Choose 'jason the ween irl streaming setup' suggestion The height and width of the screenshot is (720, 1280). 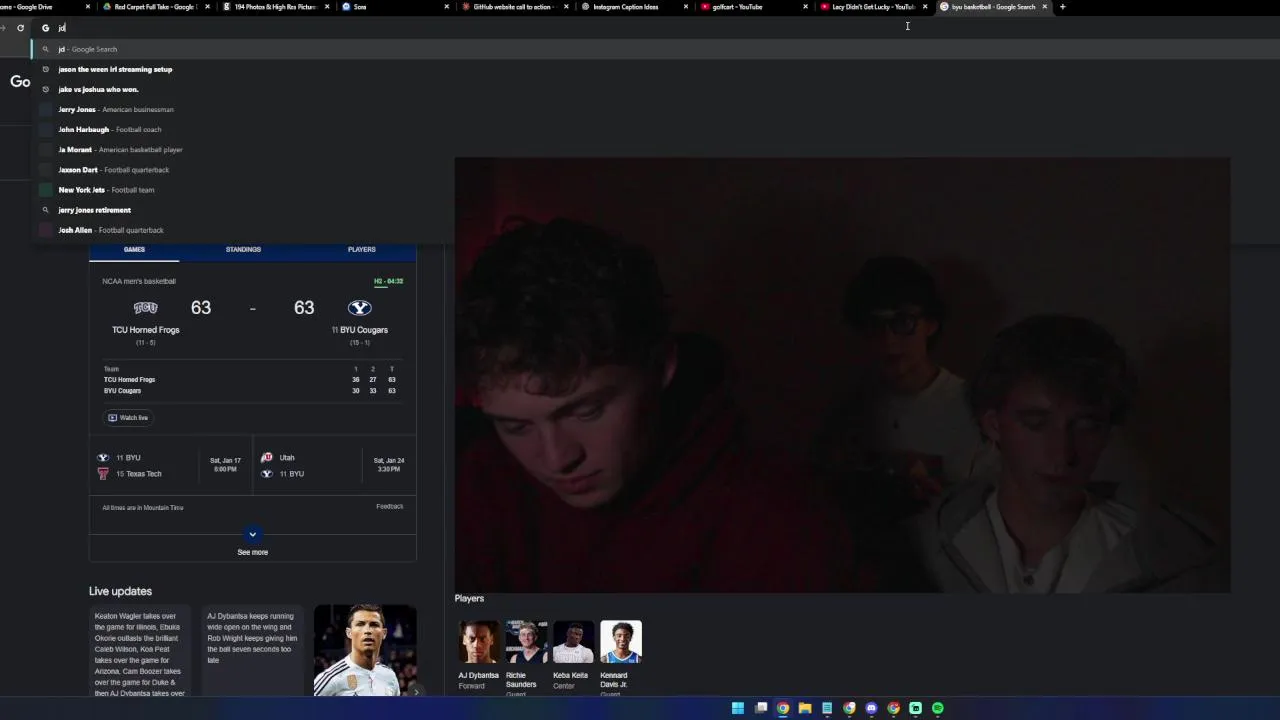pos(655,69)
